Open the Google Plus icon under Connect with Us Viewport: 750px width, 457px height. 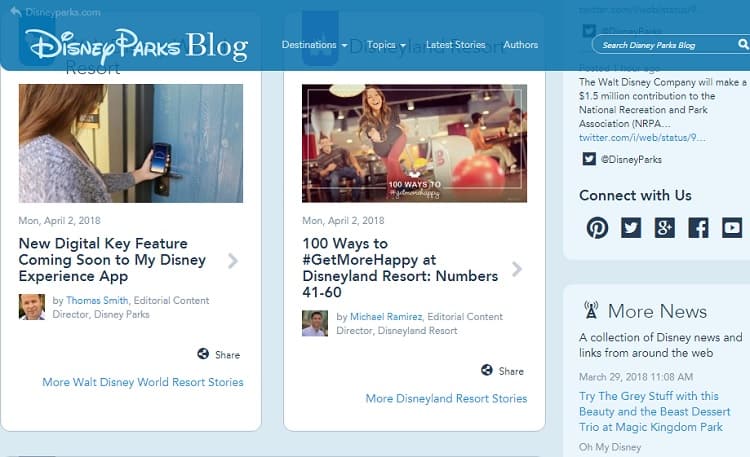tap(664, 228)
